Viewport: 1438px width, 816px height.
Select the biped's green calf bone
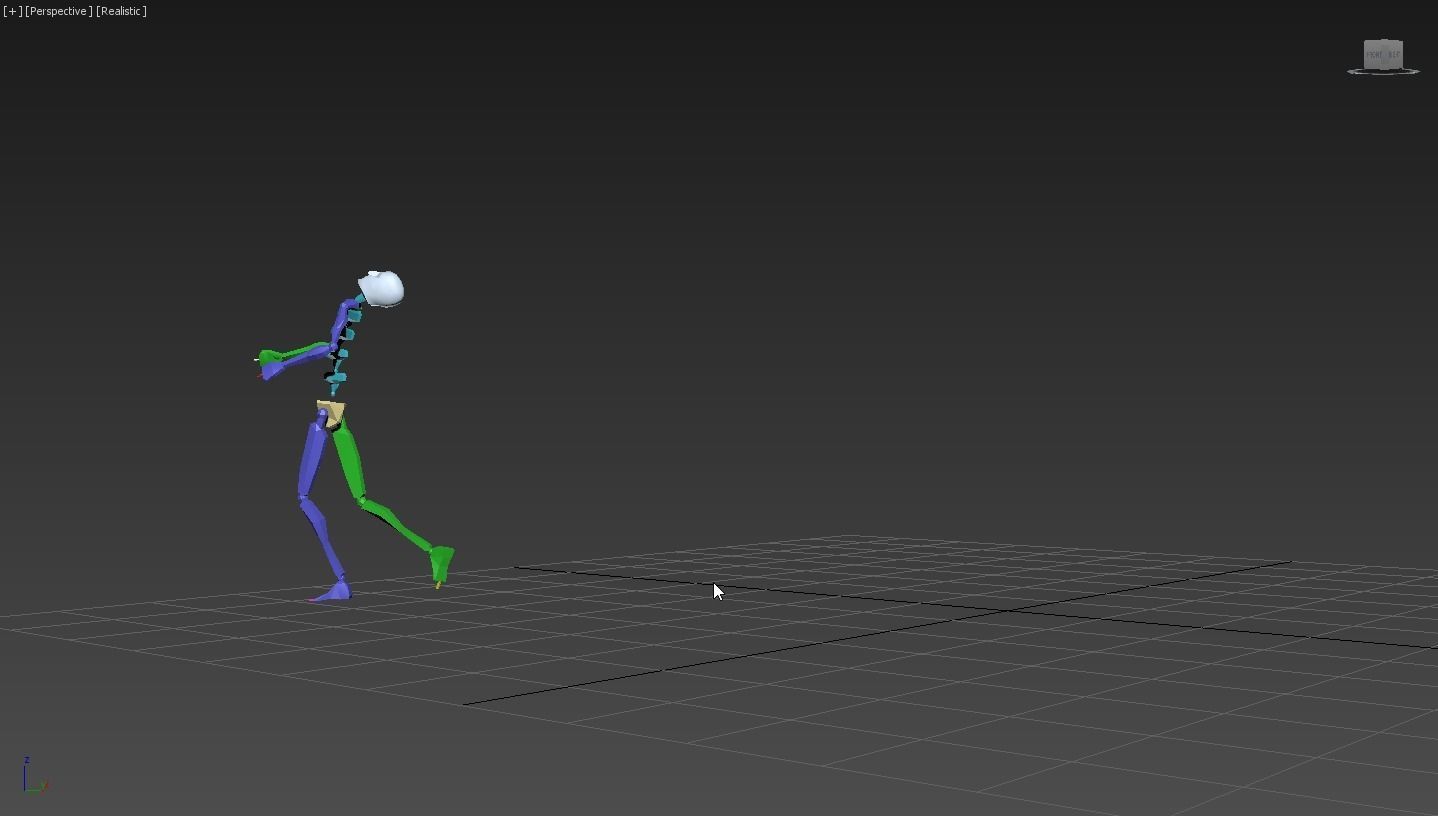(x=397, y=524)
